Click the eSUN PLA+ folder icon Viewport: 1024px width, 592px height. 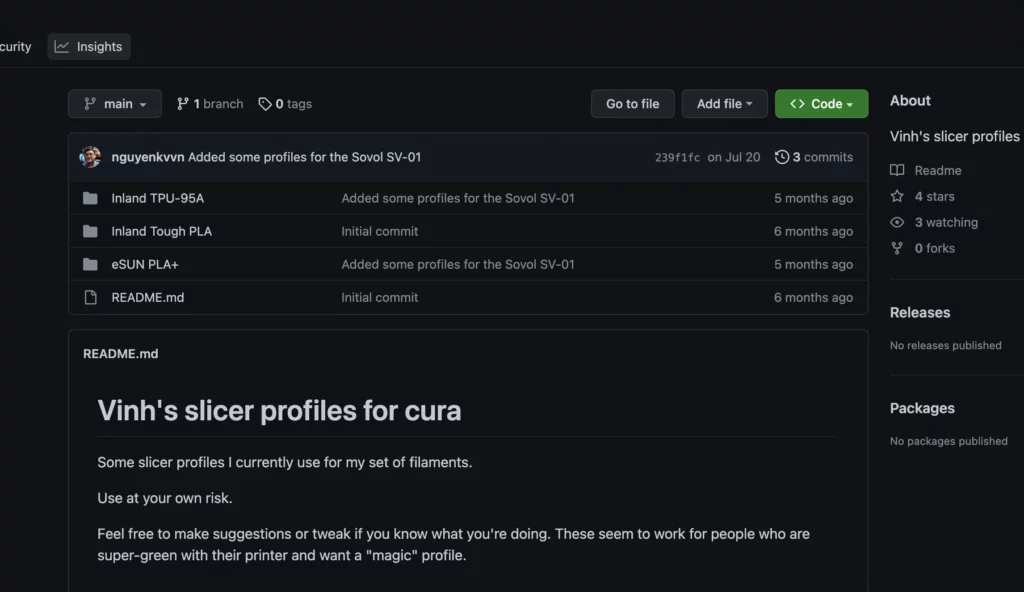[90, 264]
